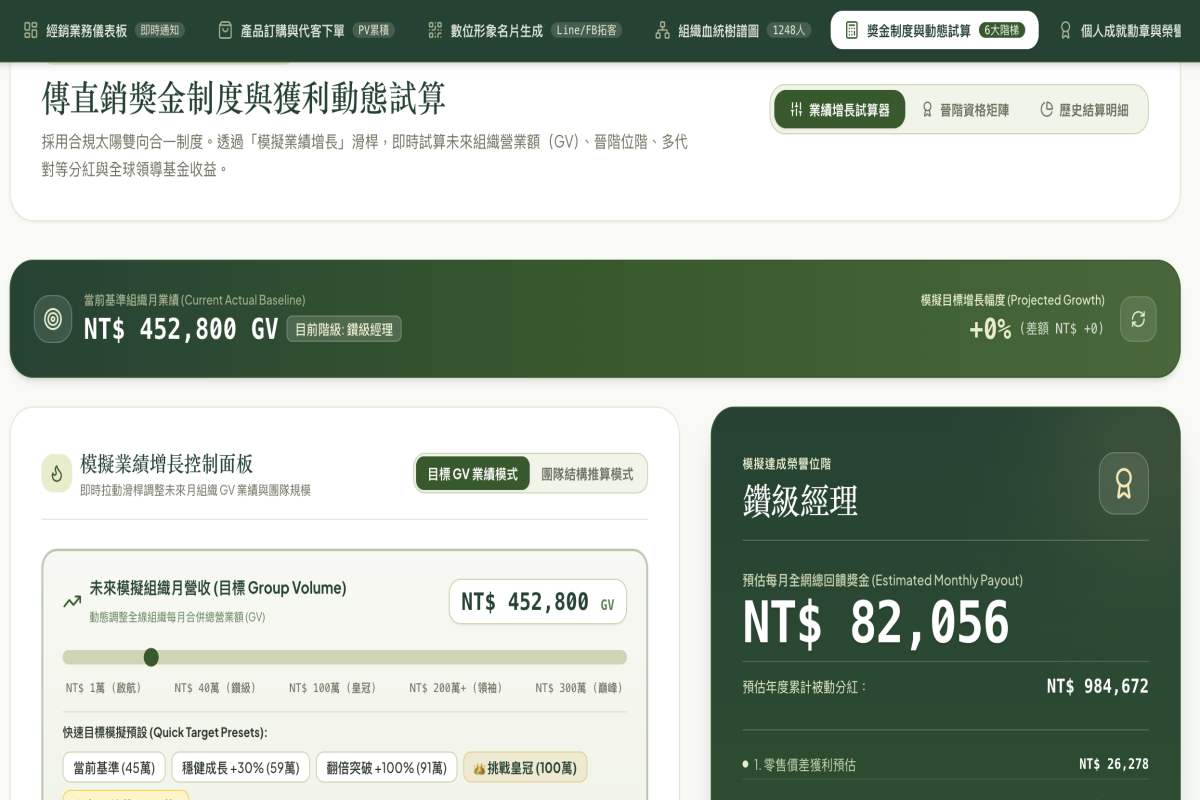Click the award ribbon icon on 晉階資格矩陣

click(x=927, y=110)
